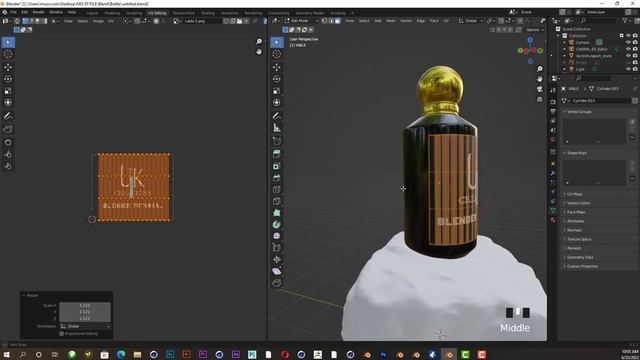Select the Rotate tool in UV editor
The height and width of the screenshot is (360, 640).
[8, 79]
